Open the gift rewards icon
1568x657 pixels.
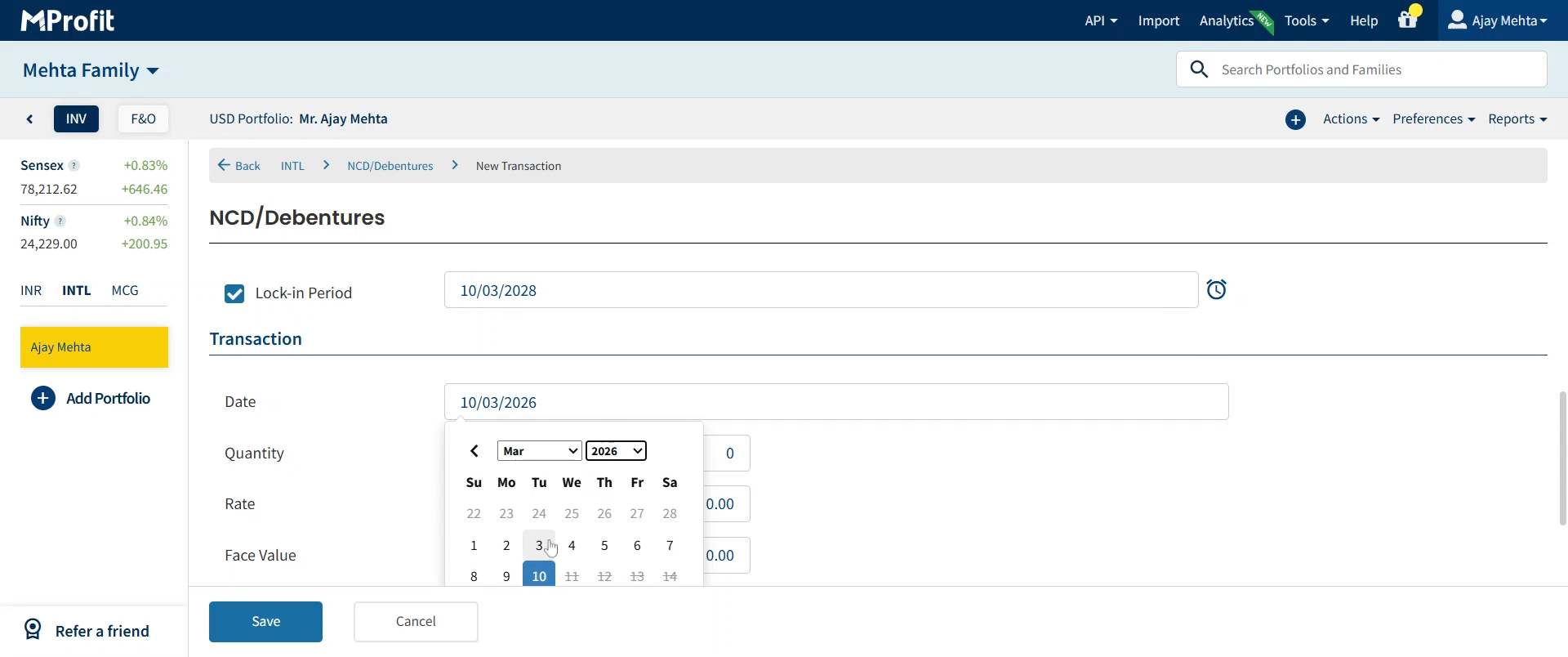[1408, 19]
